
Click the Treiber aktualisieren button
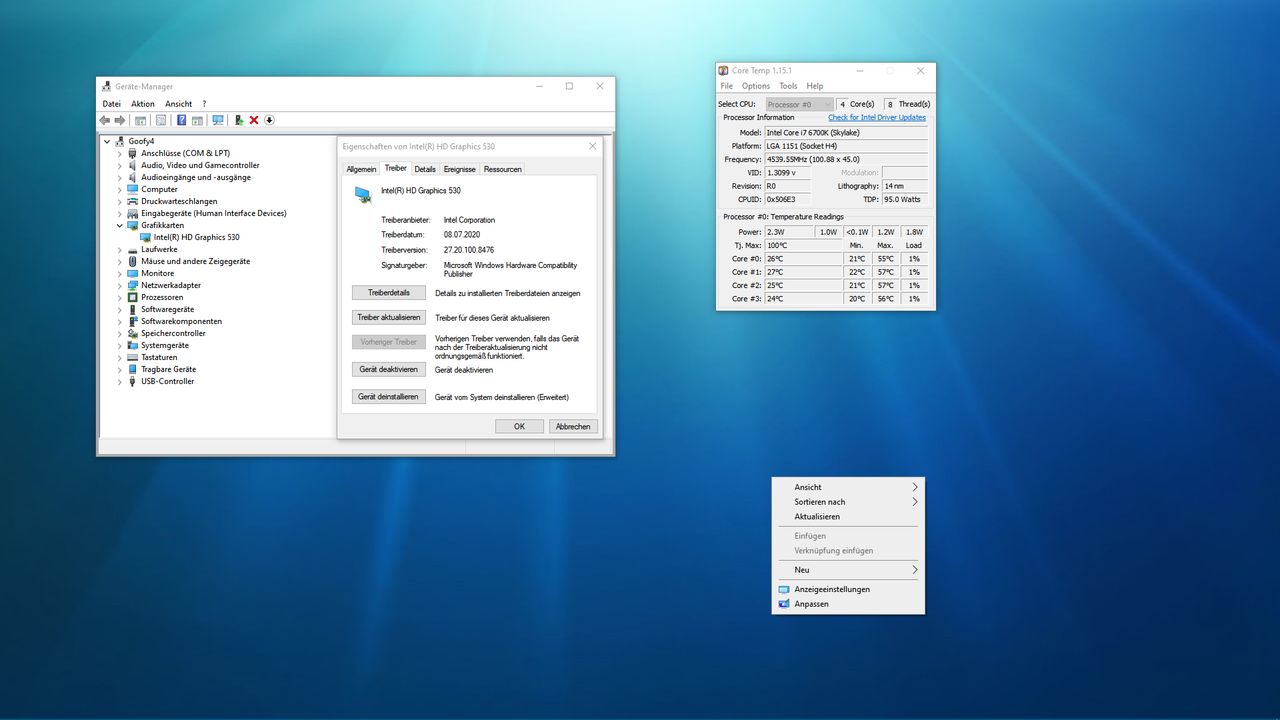tap(389, 317)
